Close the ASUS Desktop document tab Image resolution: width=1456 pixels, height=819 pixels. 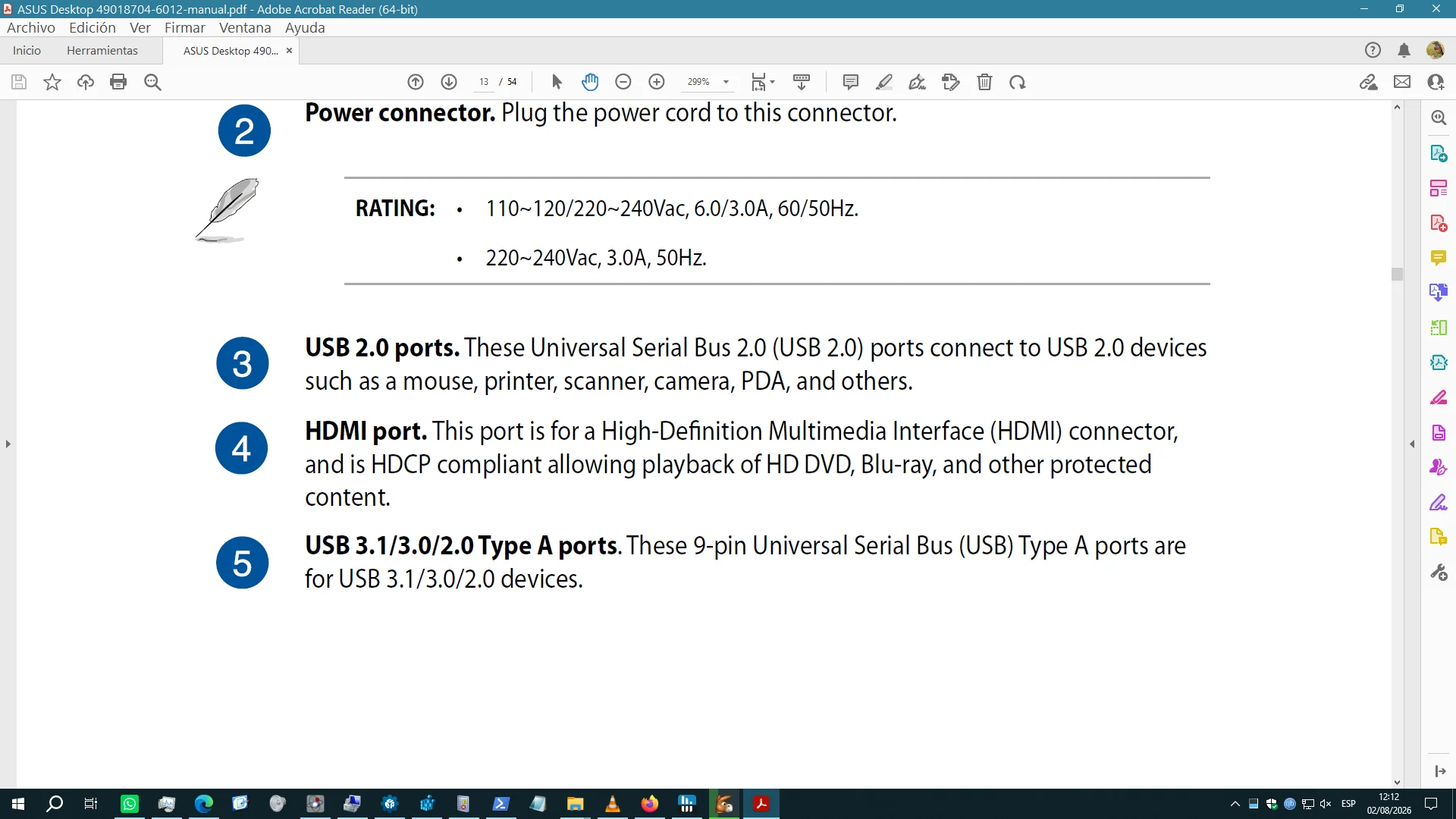[289, 51]
